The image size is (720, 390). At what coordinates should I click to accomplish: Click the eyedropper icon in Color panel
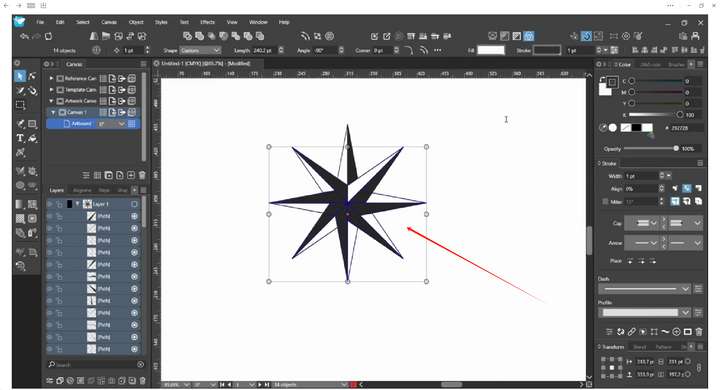pyautogui.click(x=602, y=128)
